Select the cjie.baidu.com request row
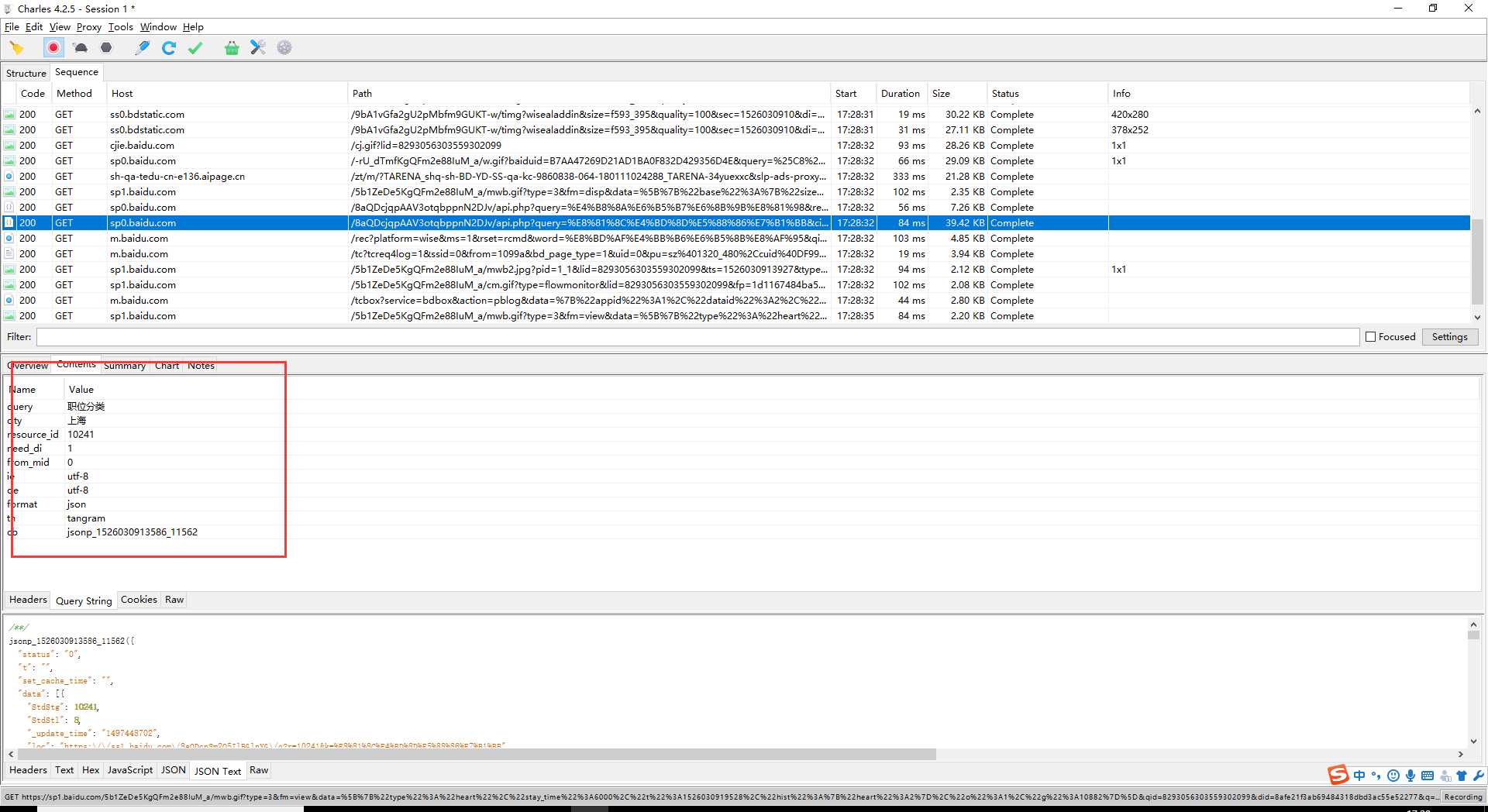Viewport: 1488px width, 812px height. (x=736, y=146)
